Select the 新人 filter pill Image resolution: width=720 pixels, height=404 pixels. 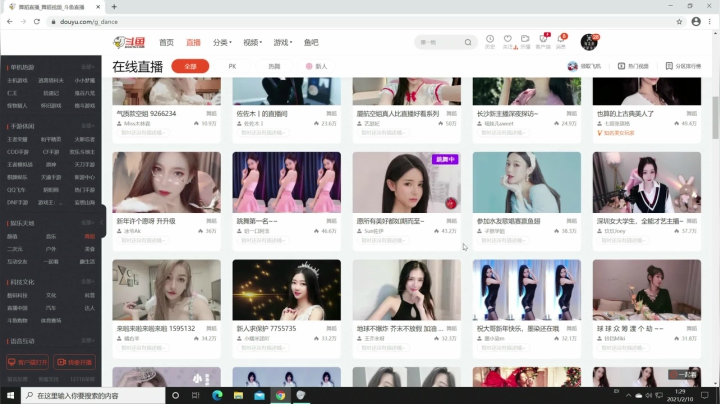[316, 66]
